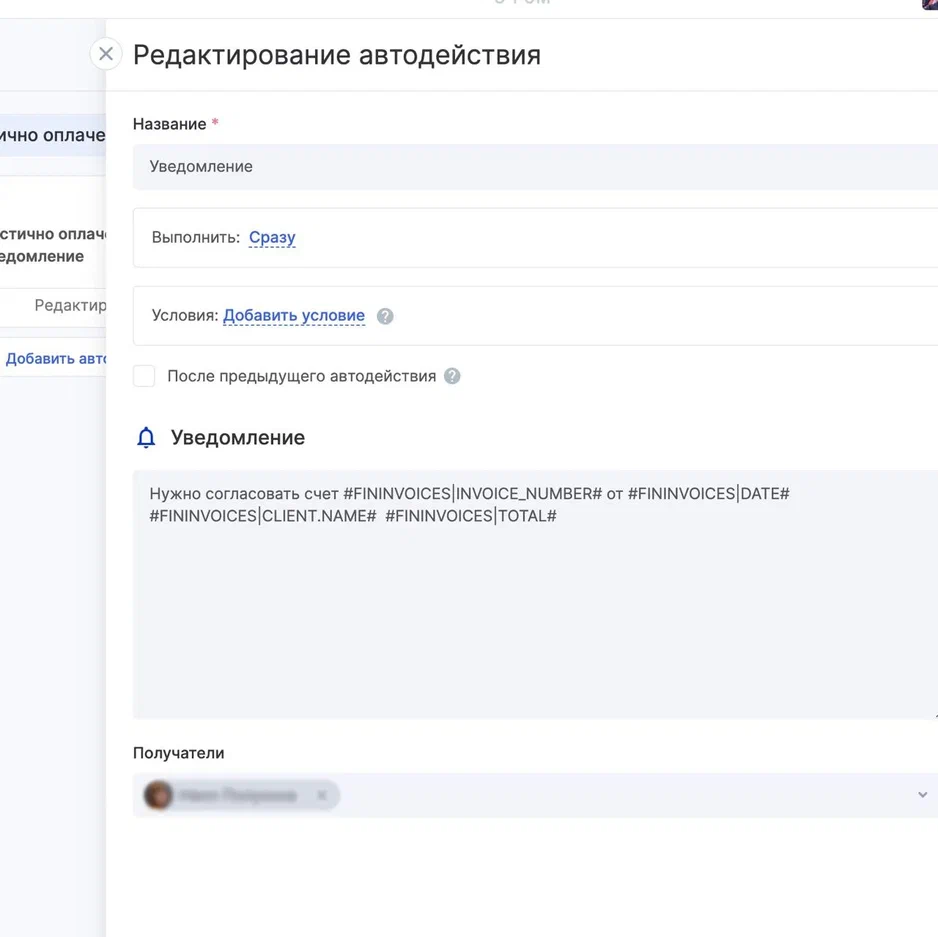The image size is (938, 937).
Task: Grab the text area resize handle
Action: tap(934, 714)
